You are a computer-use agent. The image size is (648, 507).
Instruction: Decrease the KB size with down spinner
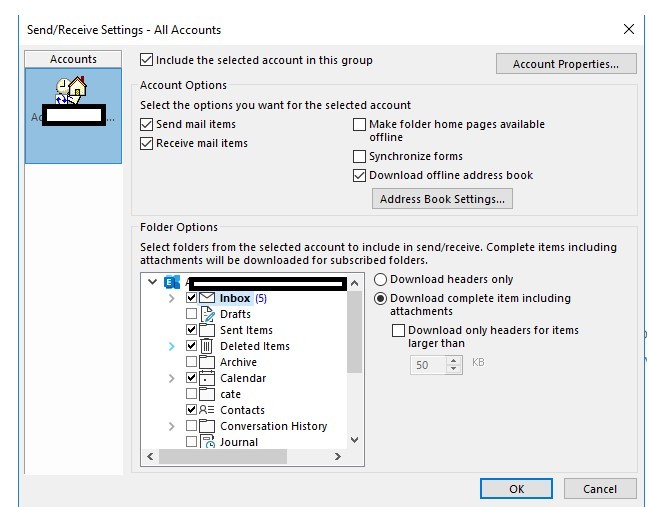coord(454,369)
